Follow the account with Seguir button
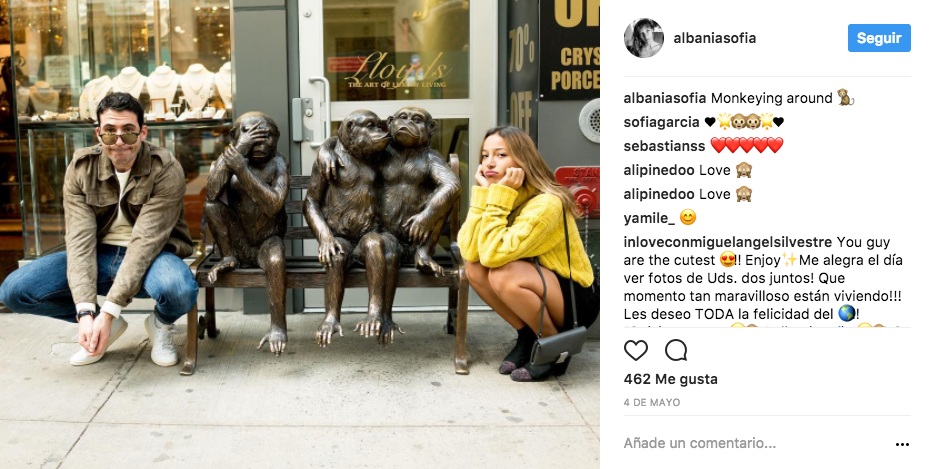 879,38
